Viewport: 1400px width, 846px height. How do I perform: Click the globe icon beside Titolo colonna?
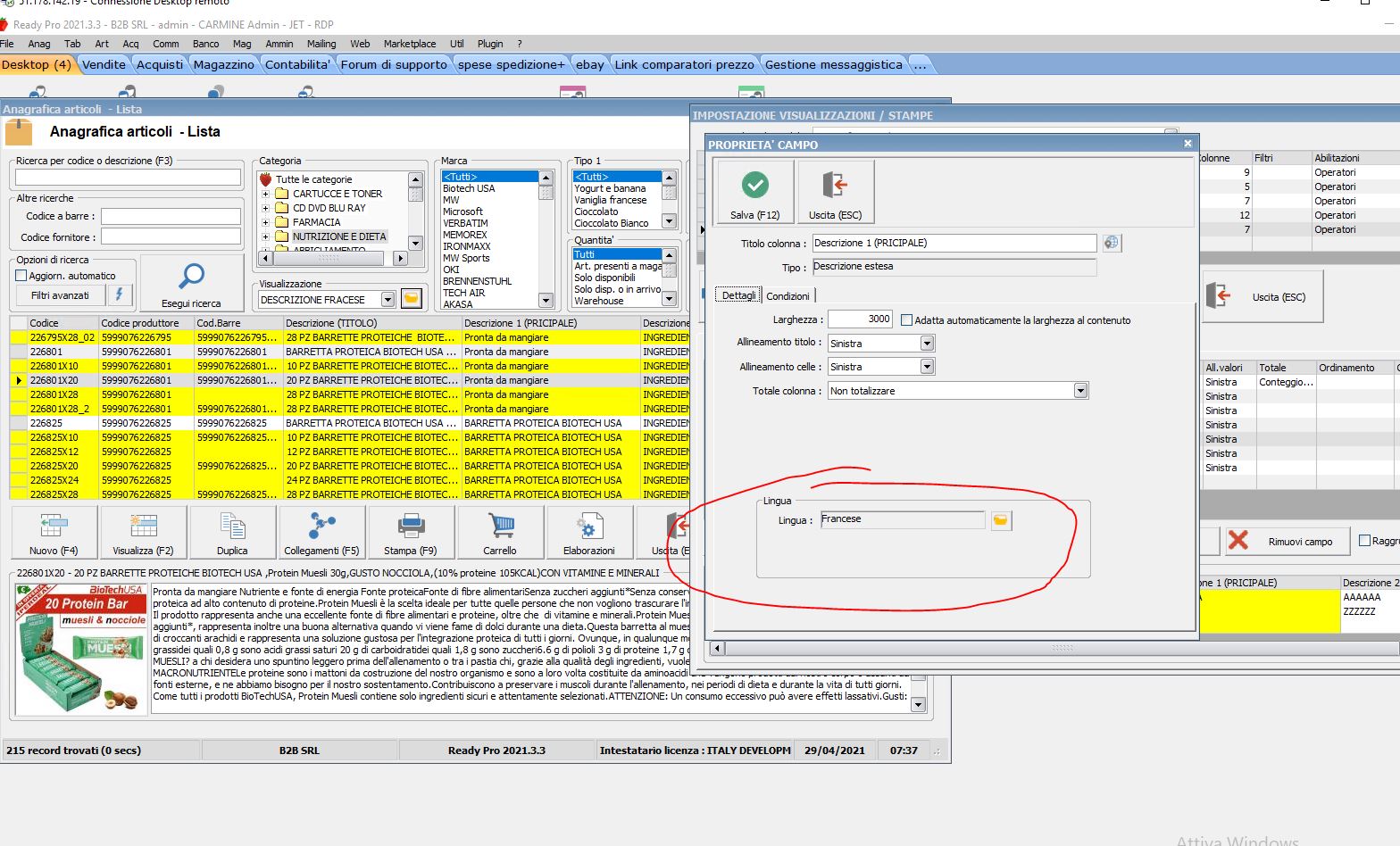tap(1111, 243)
